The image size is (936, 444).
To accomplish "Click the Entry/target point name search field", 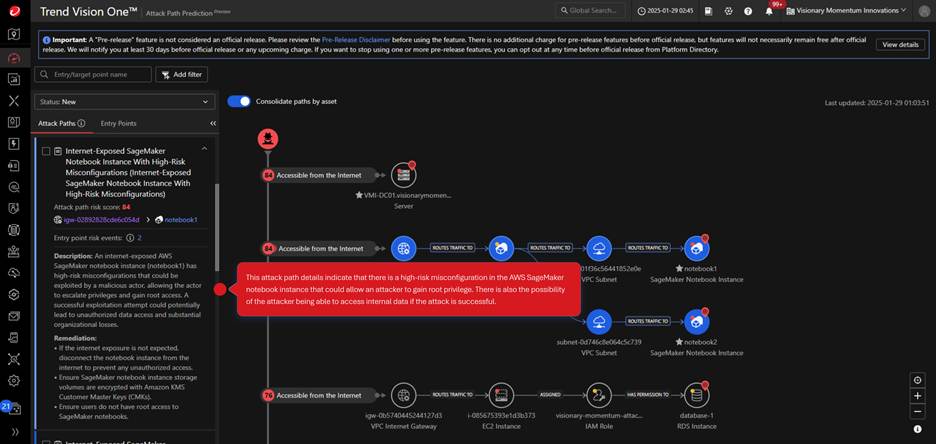I will click(x=93, y=75).
